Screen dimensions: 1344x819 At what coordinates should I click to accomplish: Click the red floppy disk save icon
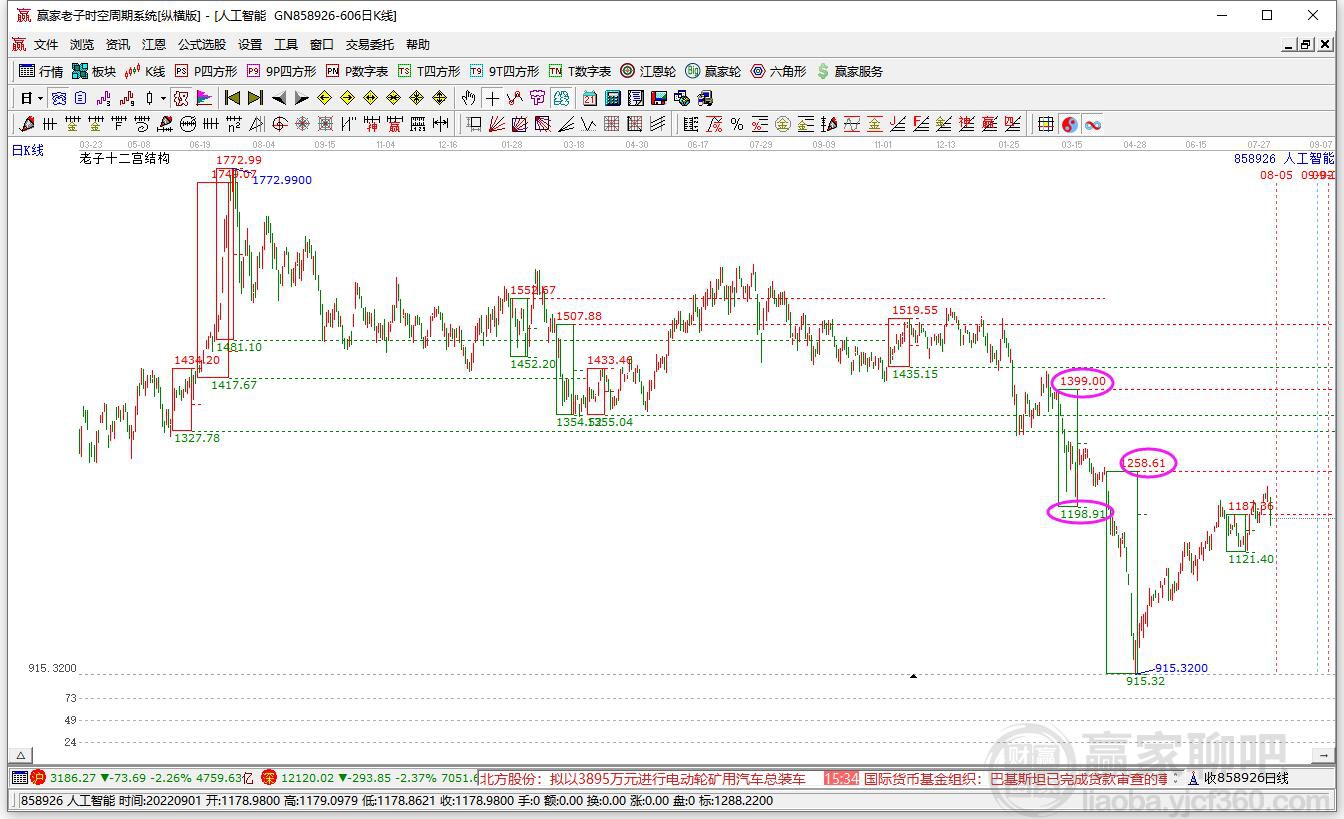click(659, 98)
